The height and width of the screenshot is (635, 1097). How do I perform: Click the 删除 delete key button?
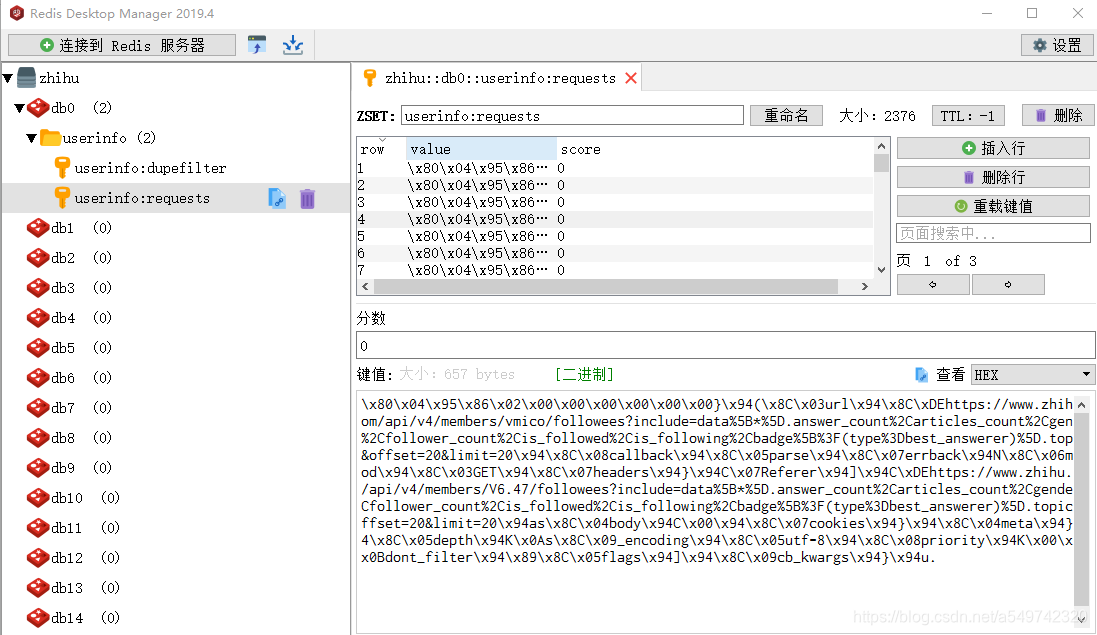[x=1058, y=115]
